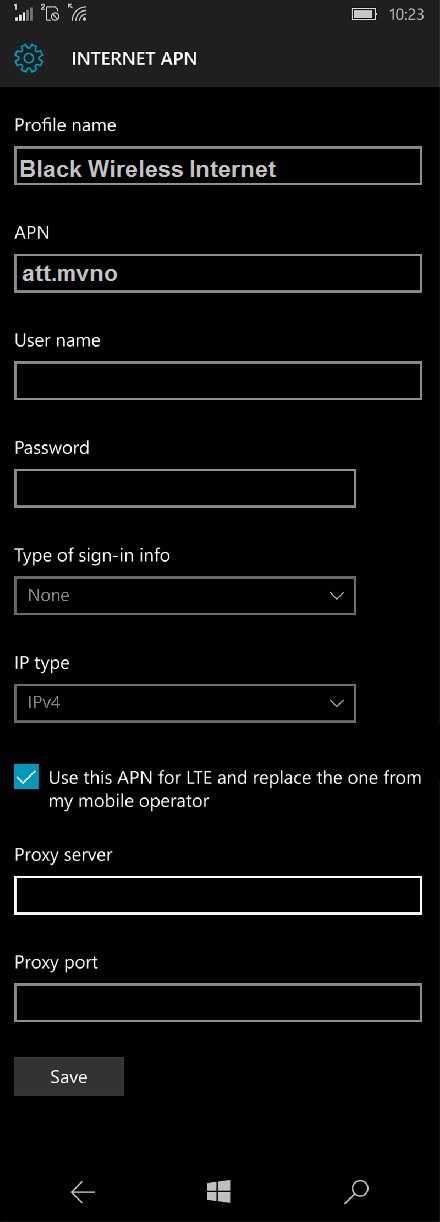
Task: Edit the Profile name field
Action: [x=218, y=166]
